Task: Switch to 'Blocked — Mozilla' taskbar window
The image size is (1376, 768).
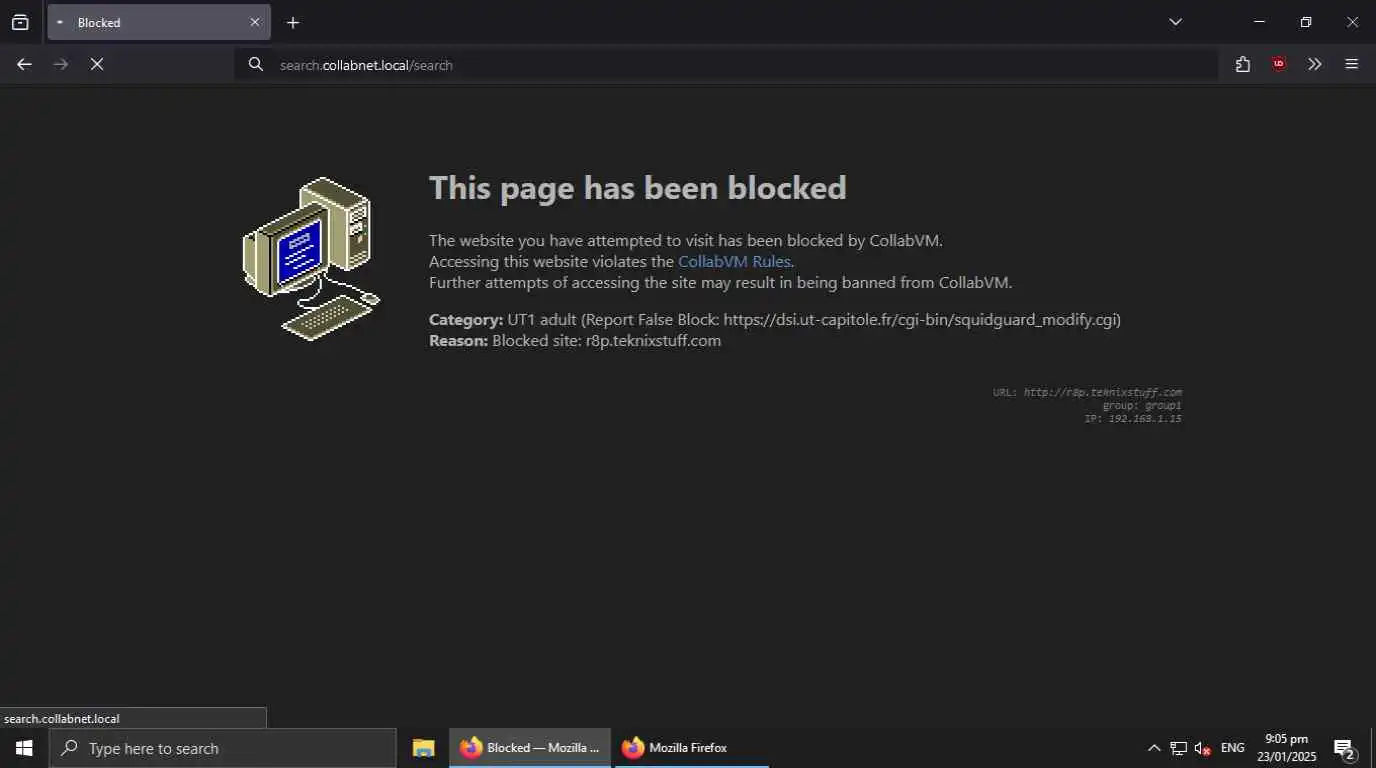Action: point(530,748)
